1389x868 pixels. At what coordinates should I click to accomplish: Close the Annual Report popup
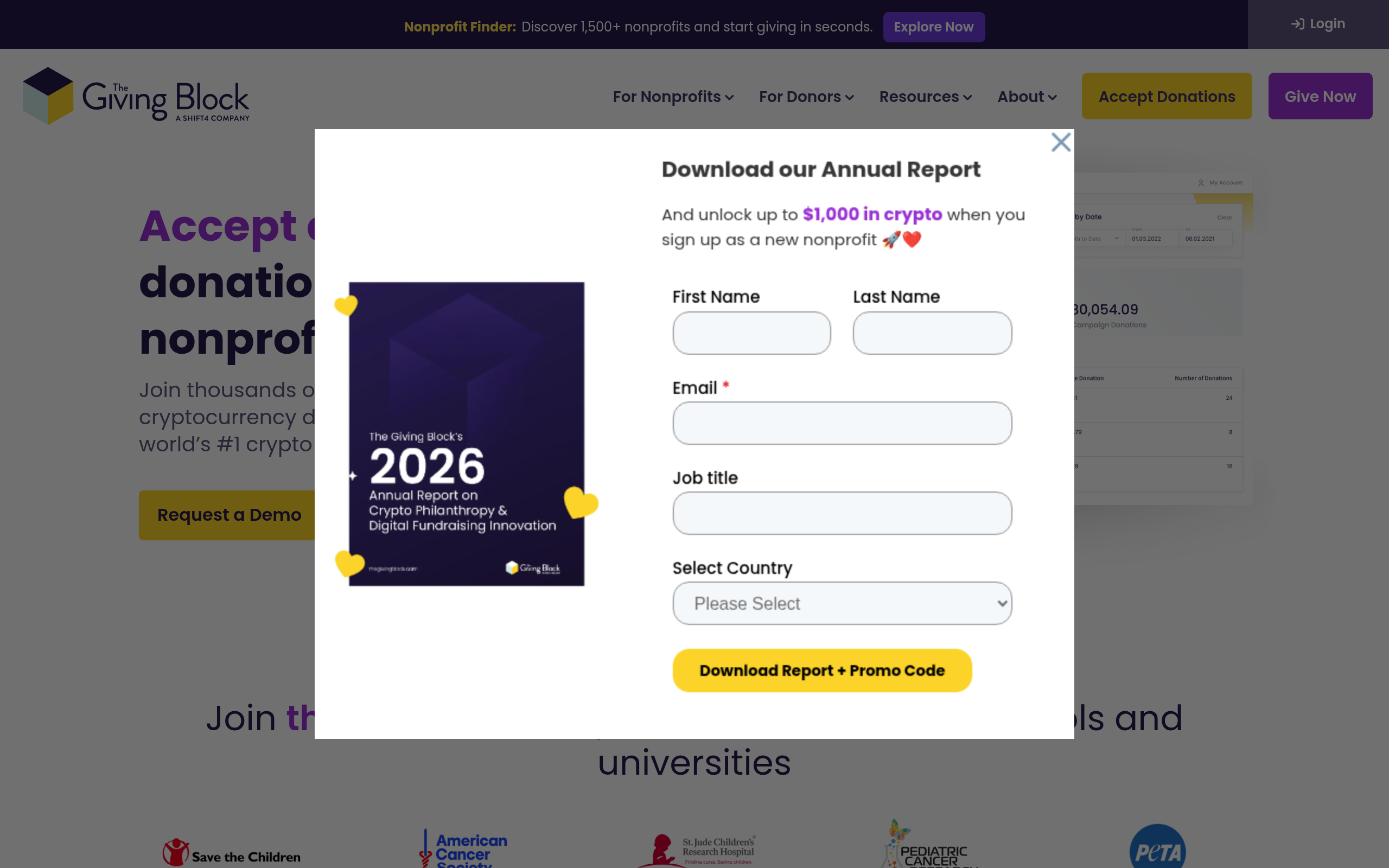tap(1061, 142)
